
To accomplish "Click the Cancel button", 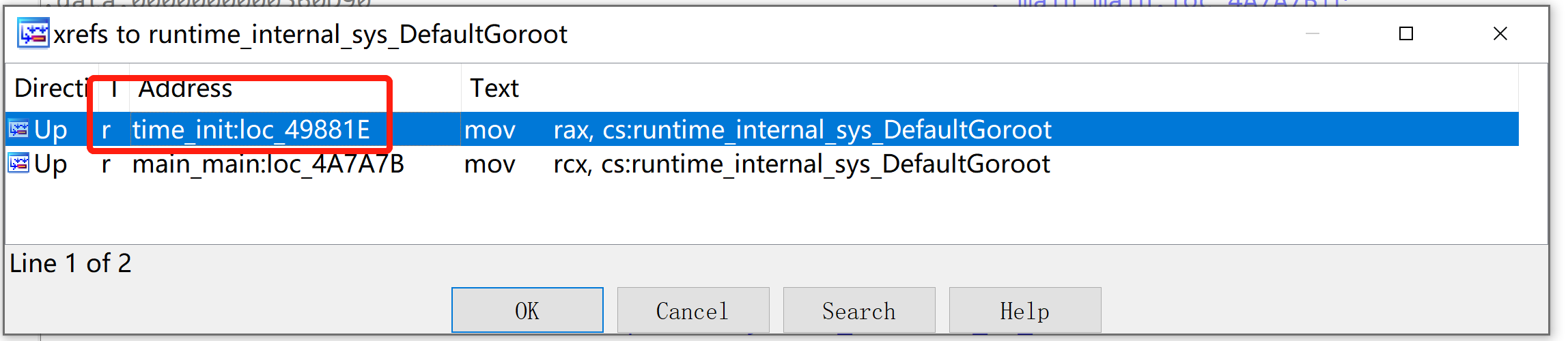I will coord(693,310).
